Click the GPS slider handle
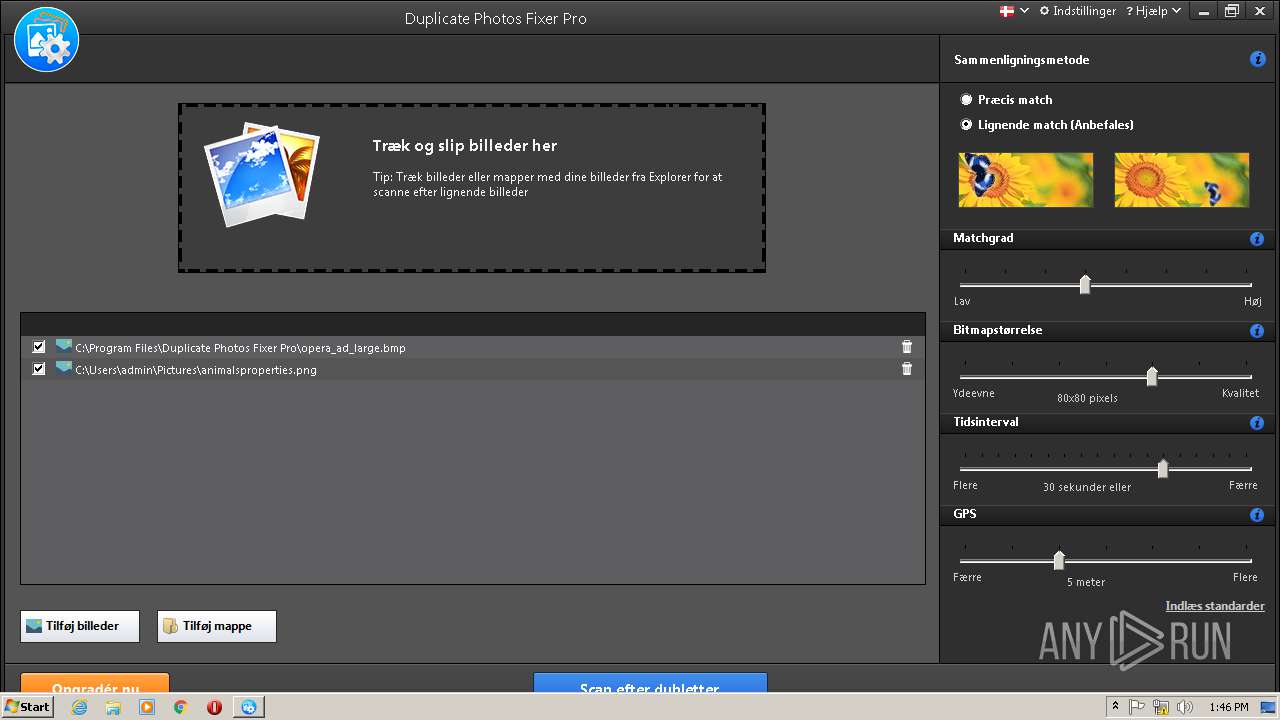 (1059, 560)
